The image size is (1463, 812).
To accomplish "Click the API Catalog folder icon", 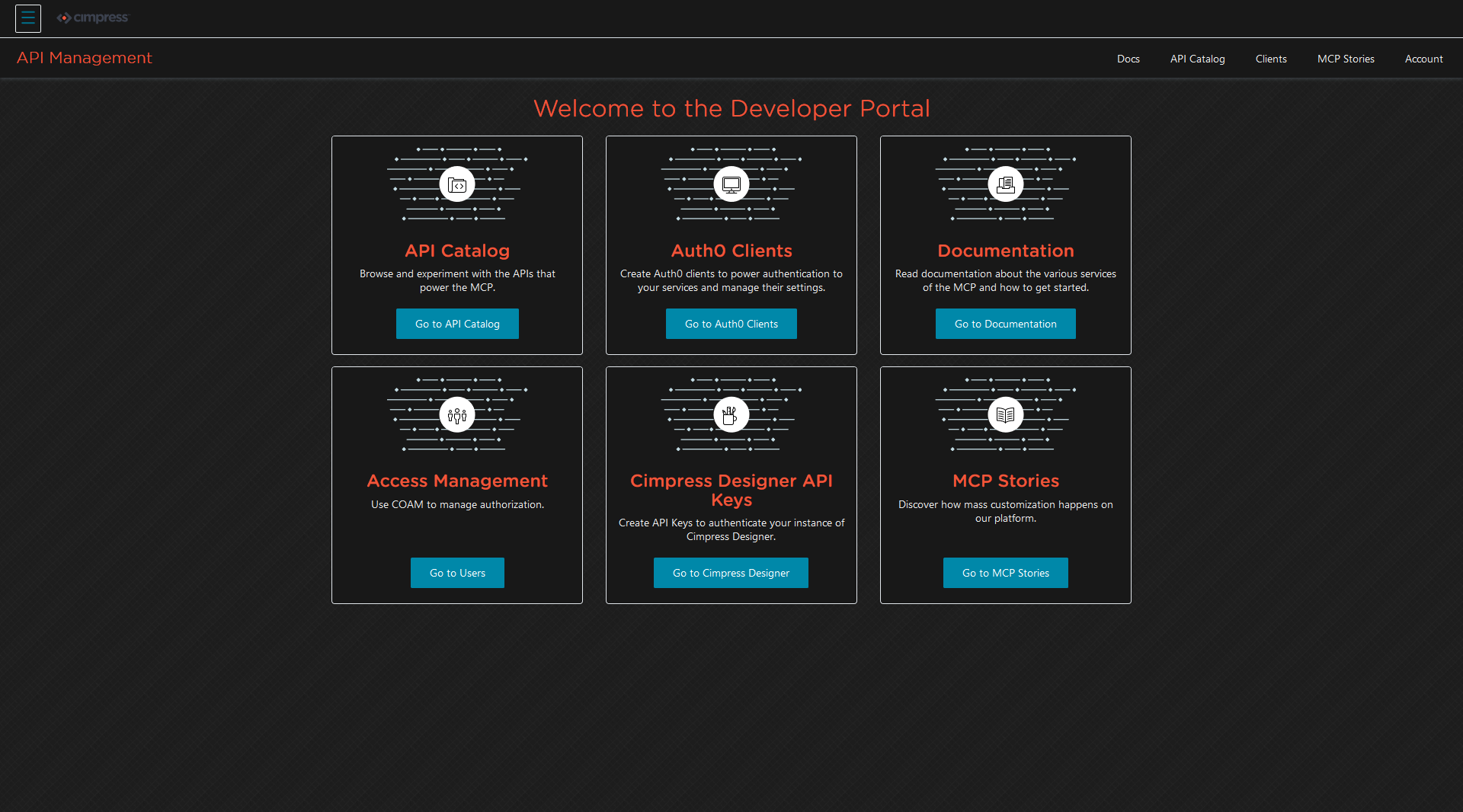I will (457, 184).
